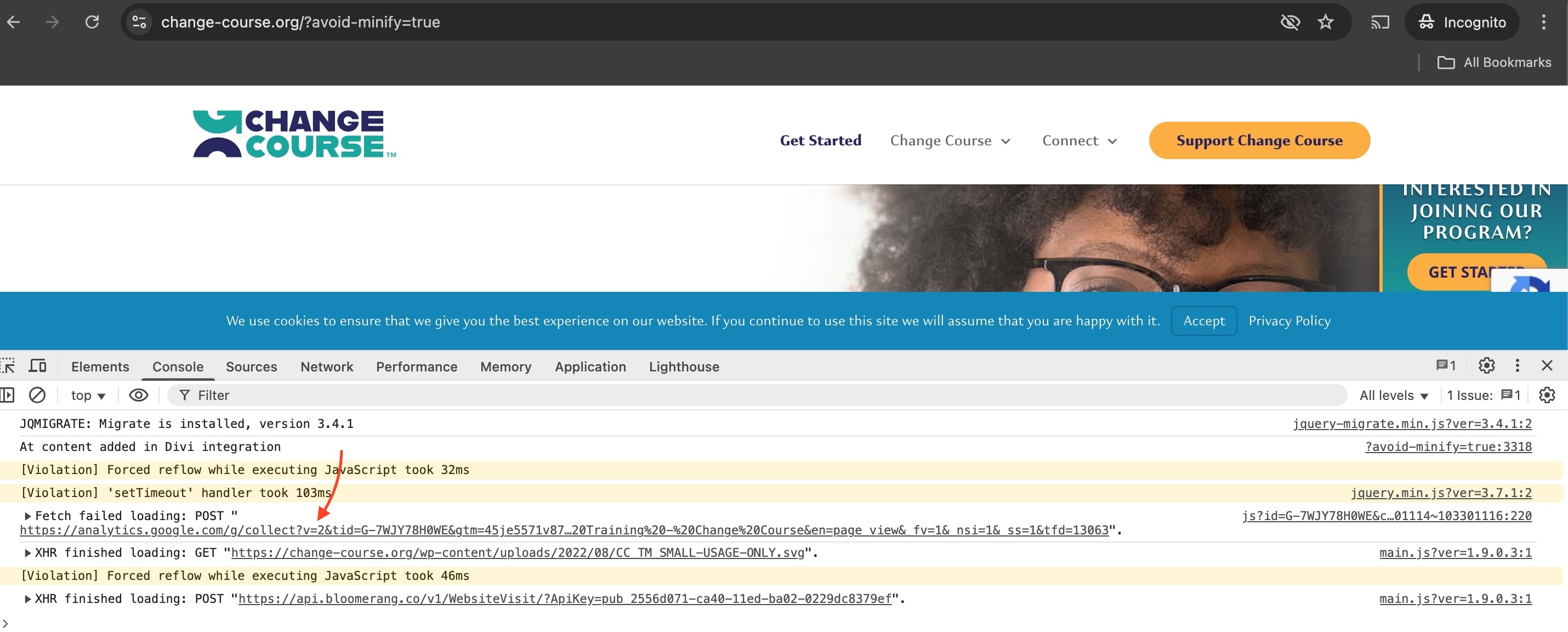Clear the console with the ban icon
The height and width of the screenshot is (632, 1568).
[37, 395]
